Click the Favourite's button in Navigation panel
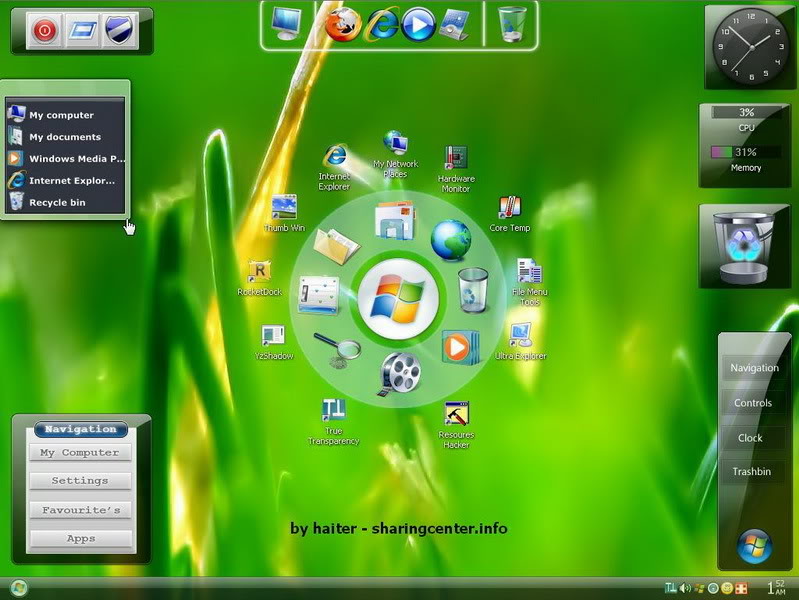Screen dimensions: 799x600 coord(80,510)
